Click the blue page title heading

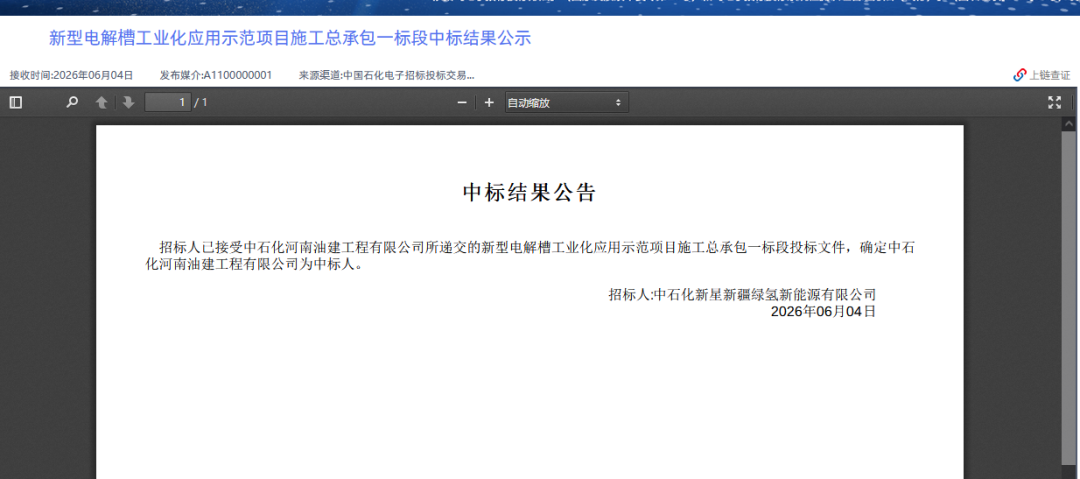tap(290, 39)
